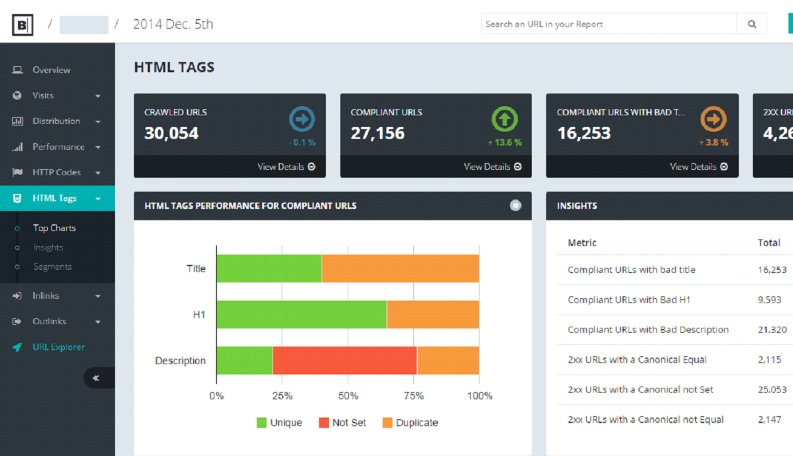Expand the Performance menu arrow
Image resolution: width=793 pixels, height=456 pixels.
click(x=98, y=147)
